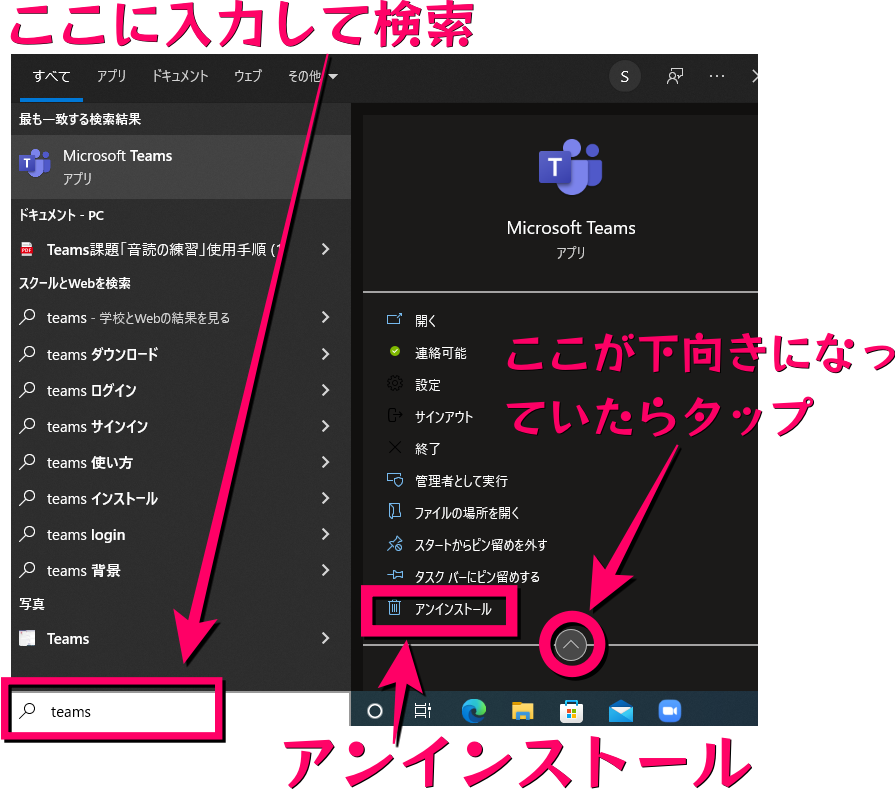
Task: Switch to the ドキュメント tab
Action: (179, 76)
